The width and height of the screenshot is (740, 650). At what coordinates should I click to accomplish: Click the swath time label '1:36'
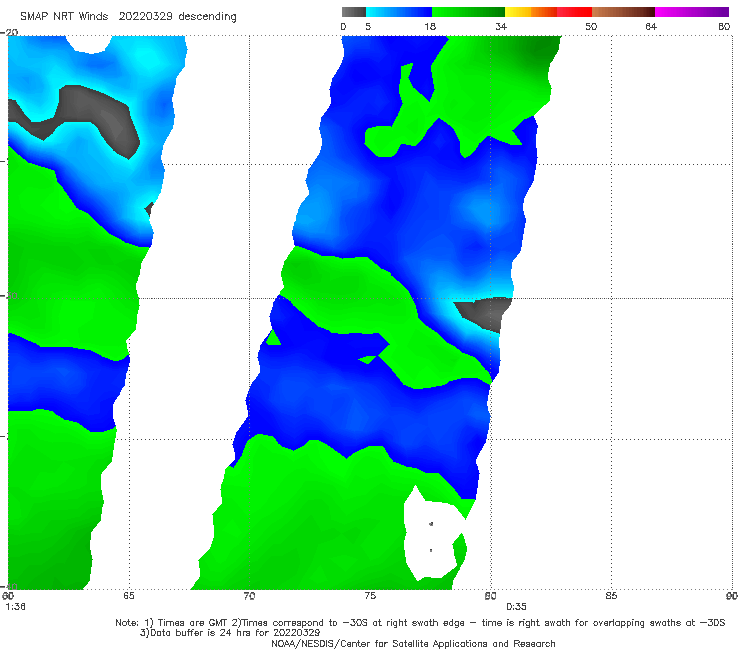(x=16, y=607)
